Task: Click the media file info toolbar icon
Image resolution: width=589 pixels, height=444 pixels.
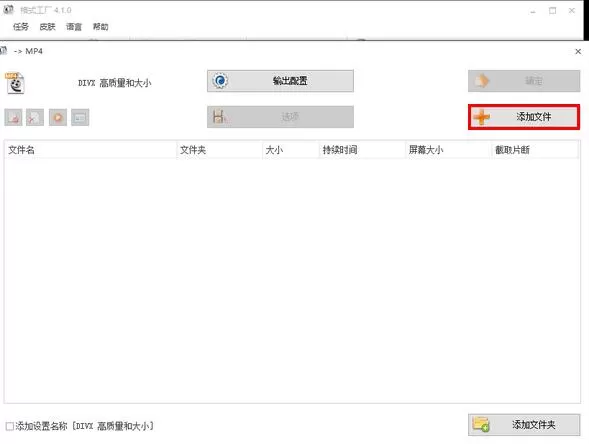Action: pos(80,118)
